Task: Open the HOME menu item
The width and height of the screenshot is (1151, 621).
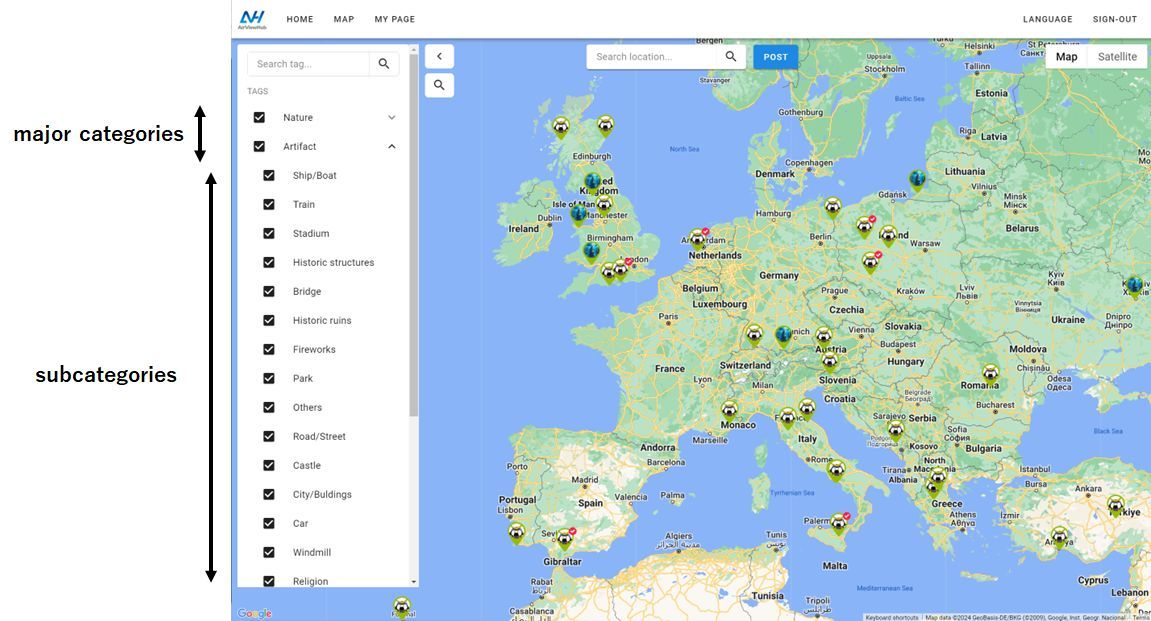Action: (x=299, y=19)
